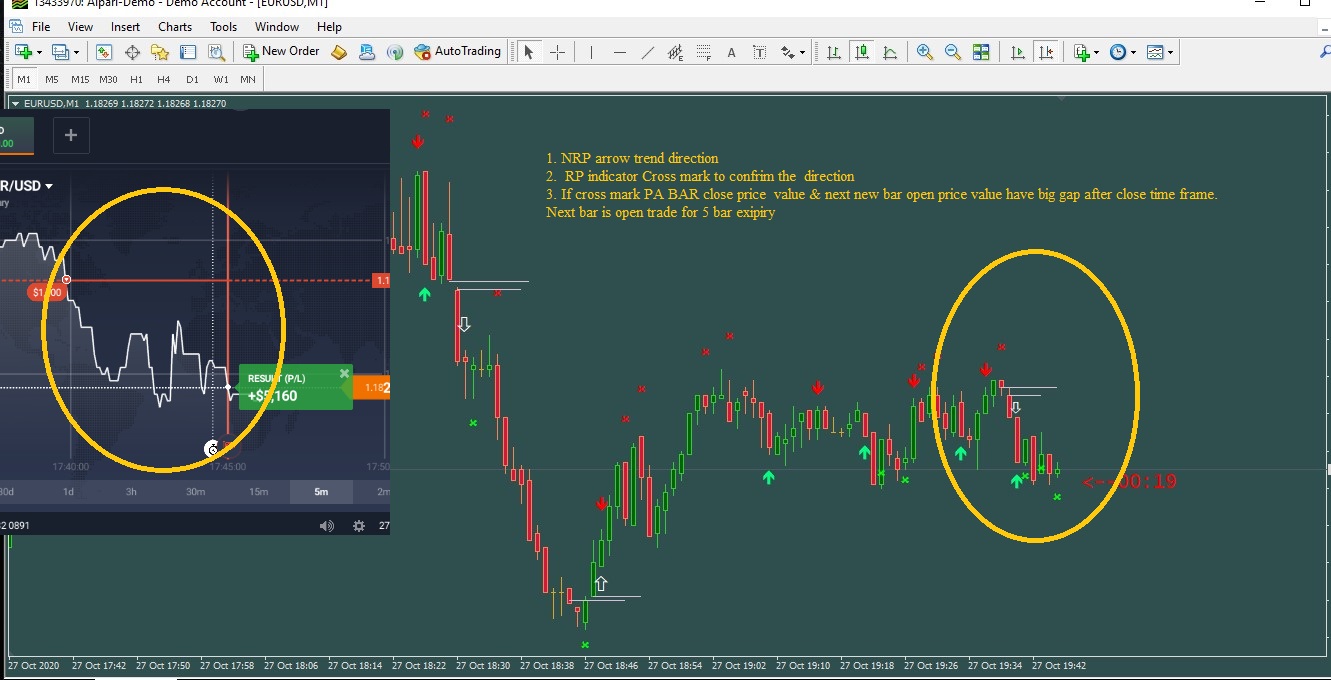Select the Text Label 'T' tool

click(x=760, y=52)
